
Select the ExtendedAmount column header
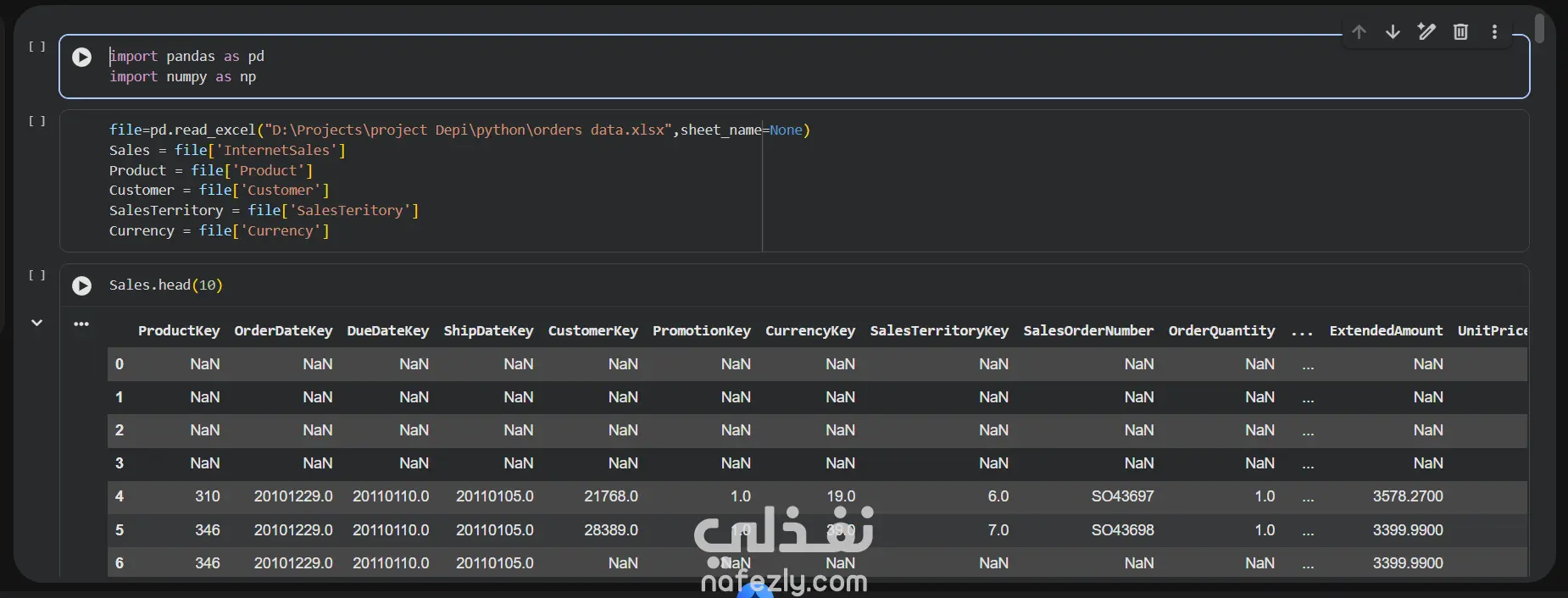point(1386,331)
